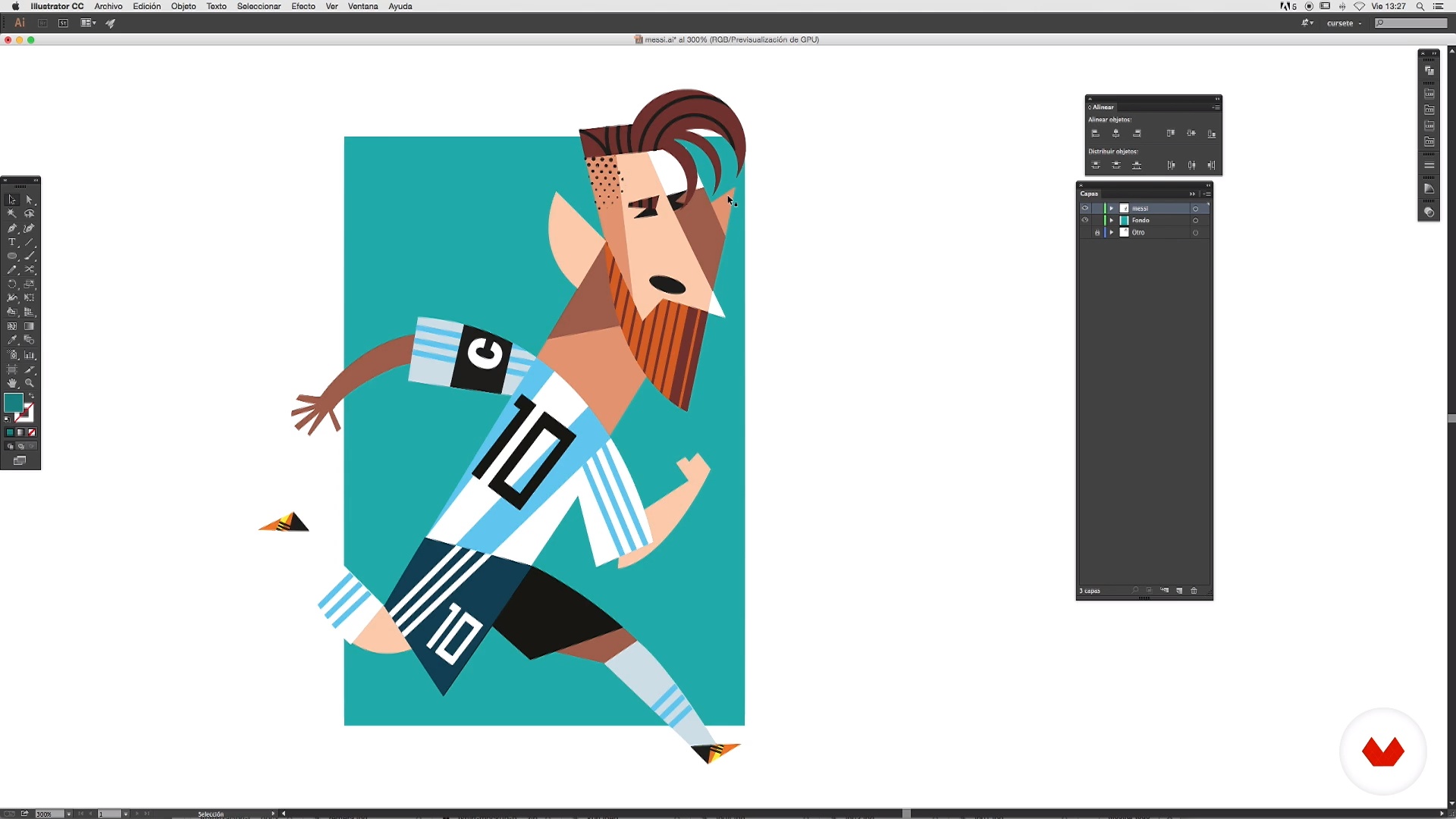Set paint mode to None
The height and width of the screenshot is (819, 1456).
(32, 432)
